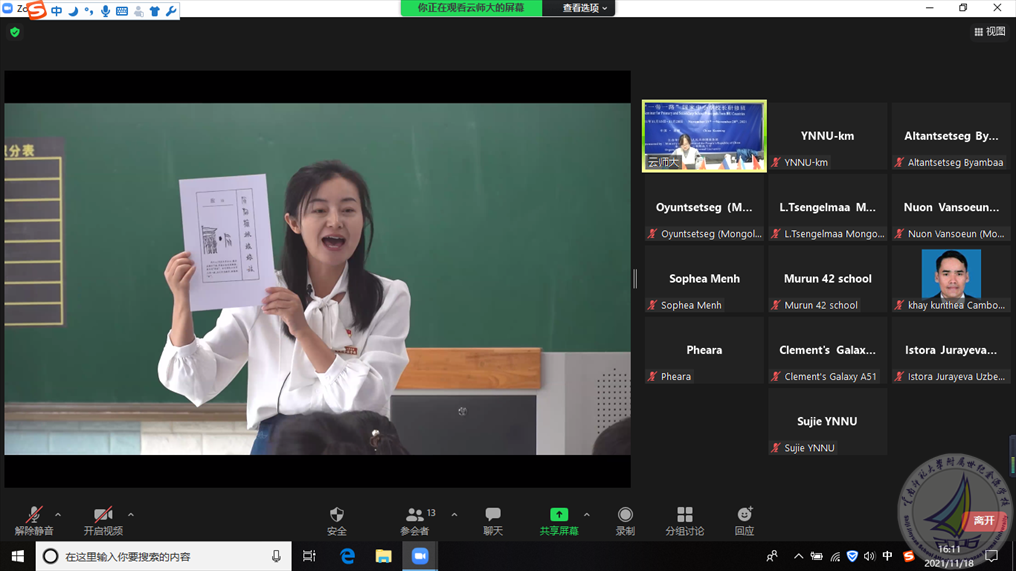Expand audio options arrow beside 解除静音
Screen dimensions: 1016x571
click(x=58, y=516)
